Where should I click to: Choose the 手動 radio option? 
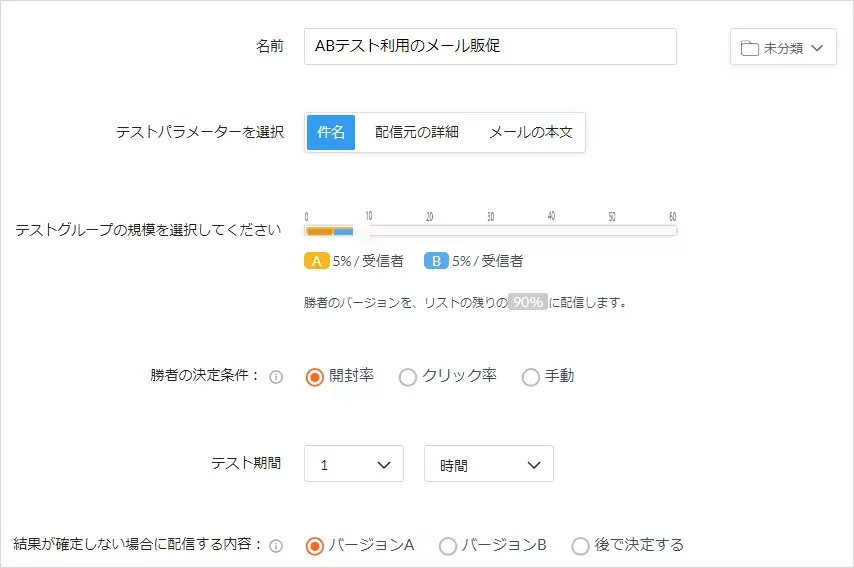click(530, 377)
